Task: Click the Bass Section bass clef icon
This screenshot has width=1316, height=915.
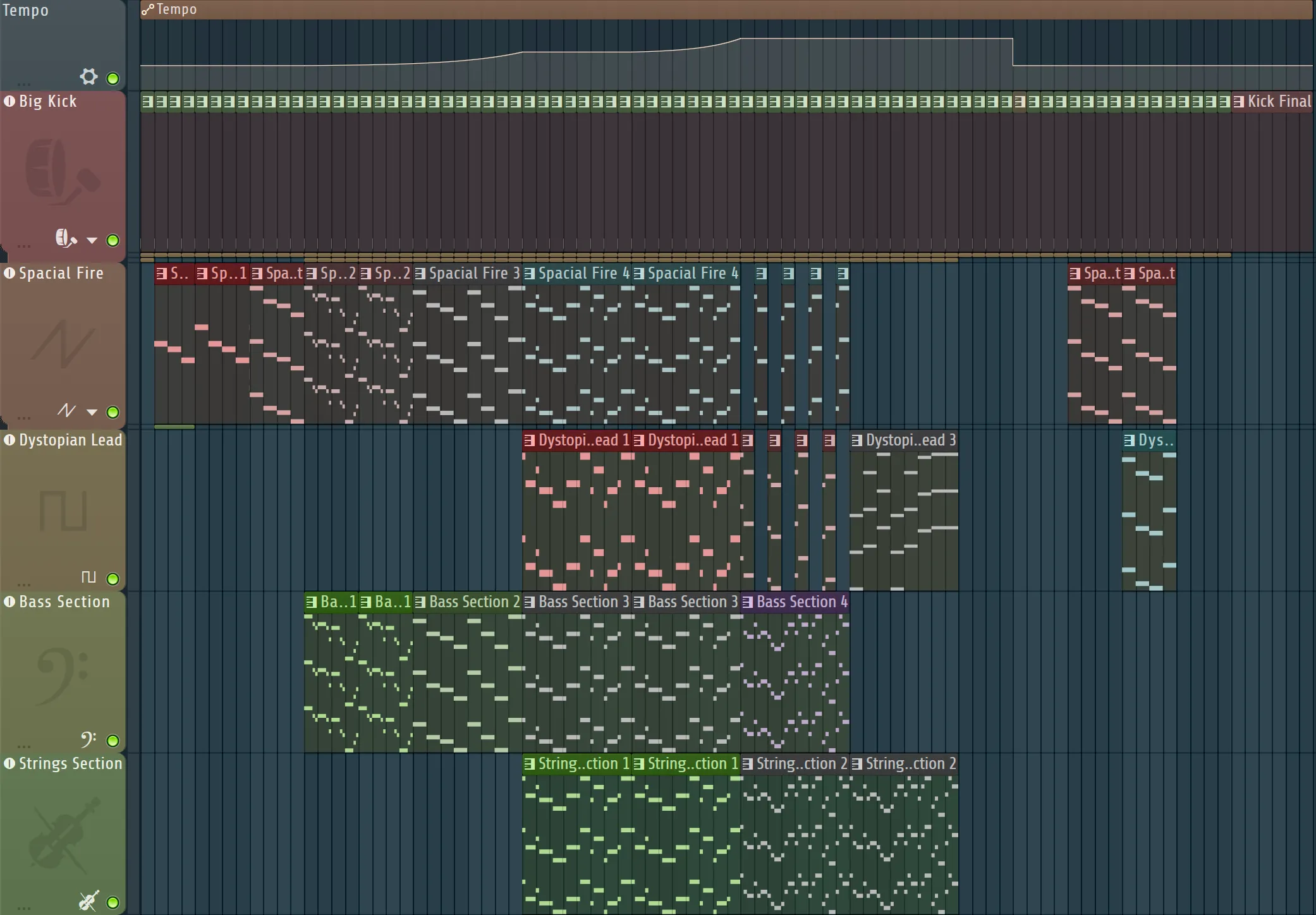Action: point(88,739)
